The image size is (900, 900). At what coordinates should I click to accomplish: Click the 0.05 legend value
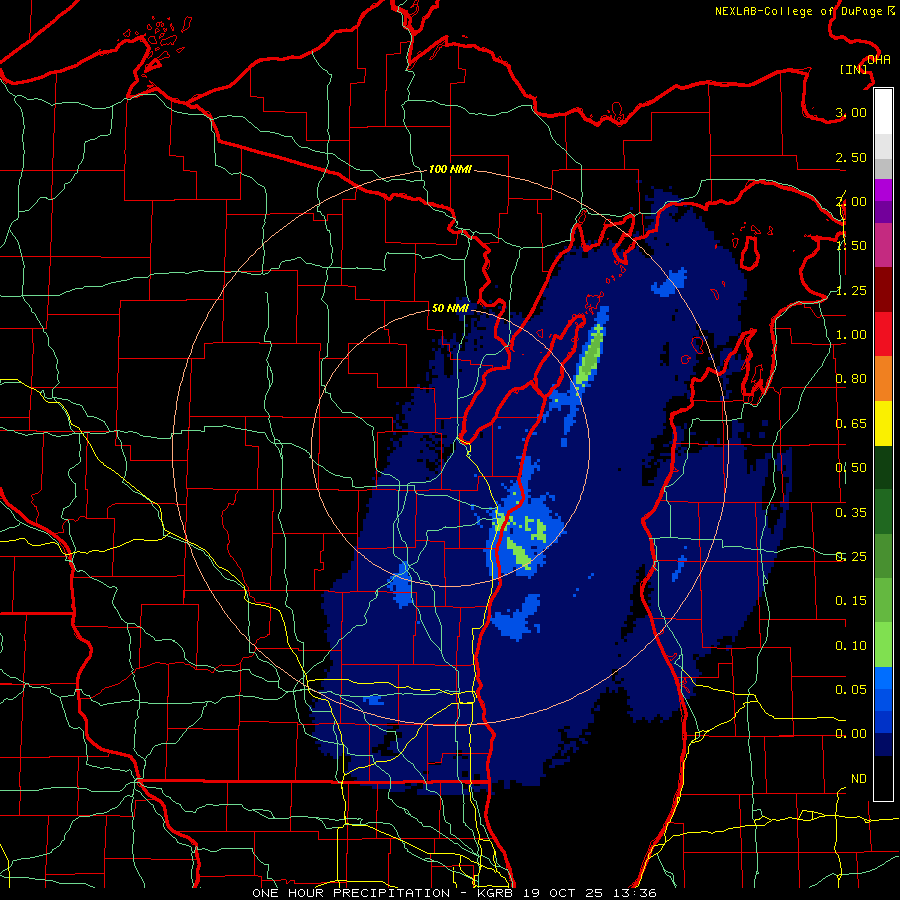coord(851,689)
